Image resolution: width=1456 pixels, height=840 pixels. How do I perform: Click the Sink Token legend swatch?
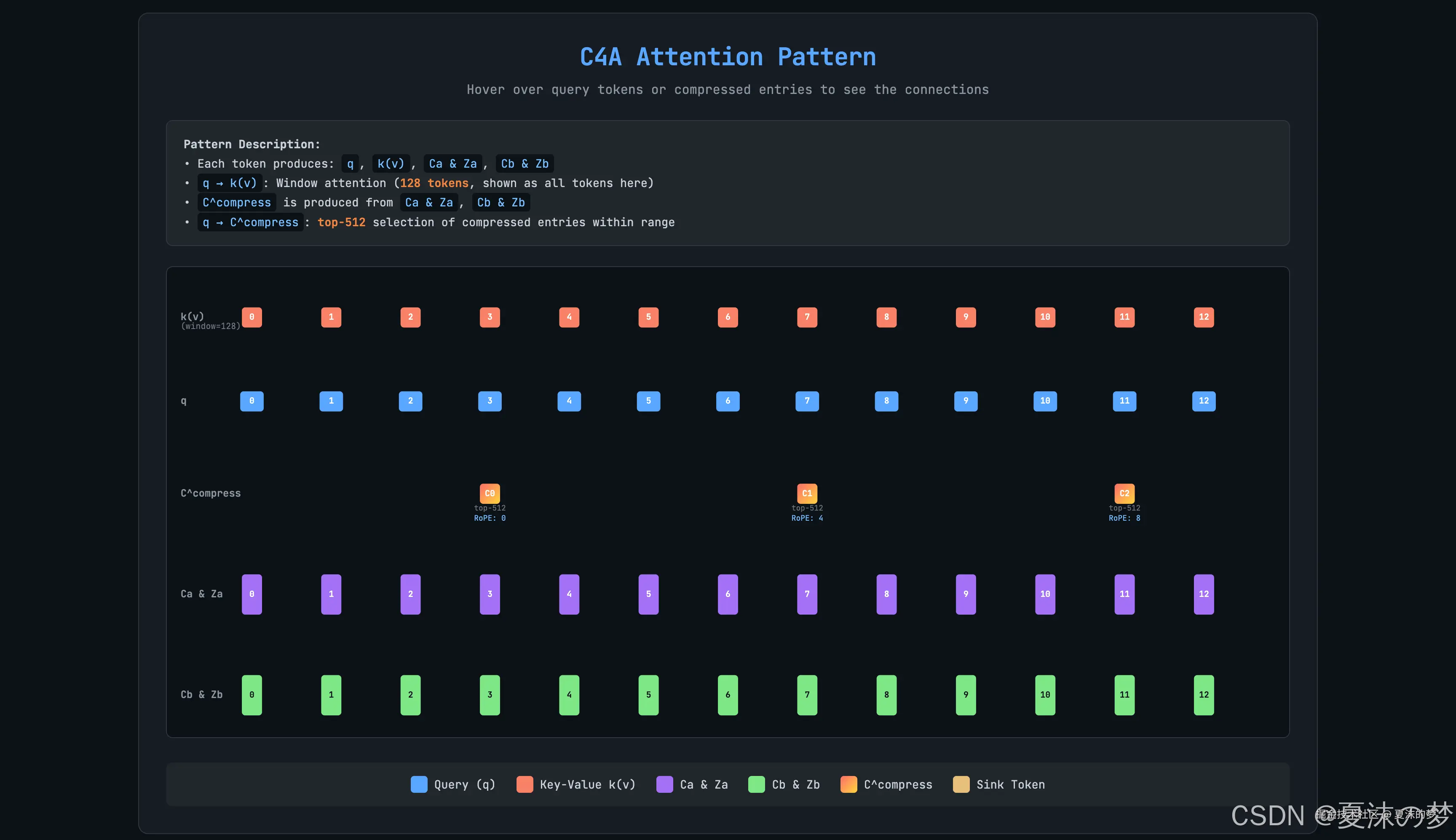(x=961, y=785)
